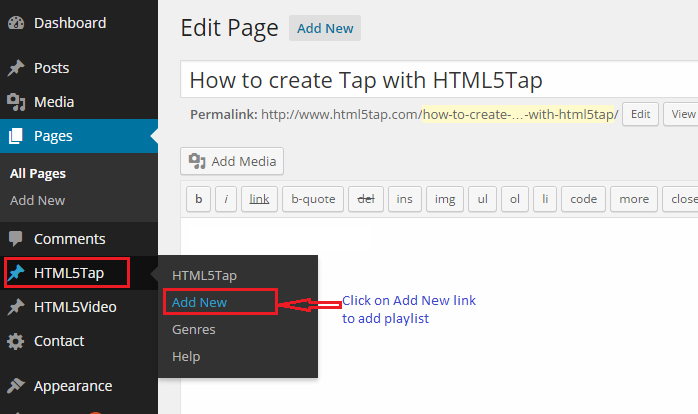Insert ordered list with ol button

[515, 199]
